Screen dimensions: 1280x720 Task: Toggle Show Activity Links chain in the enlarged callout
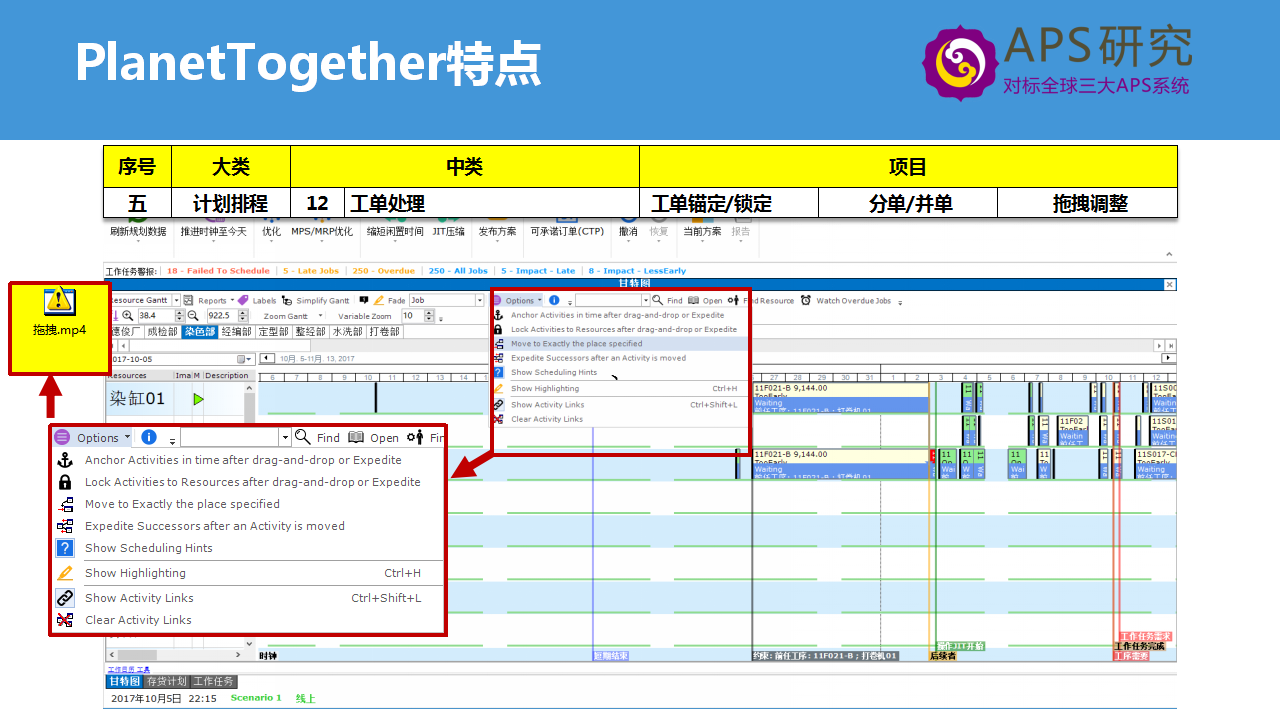pos(65,598)
